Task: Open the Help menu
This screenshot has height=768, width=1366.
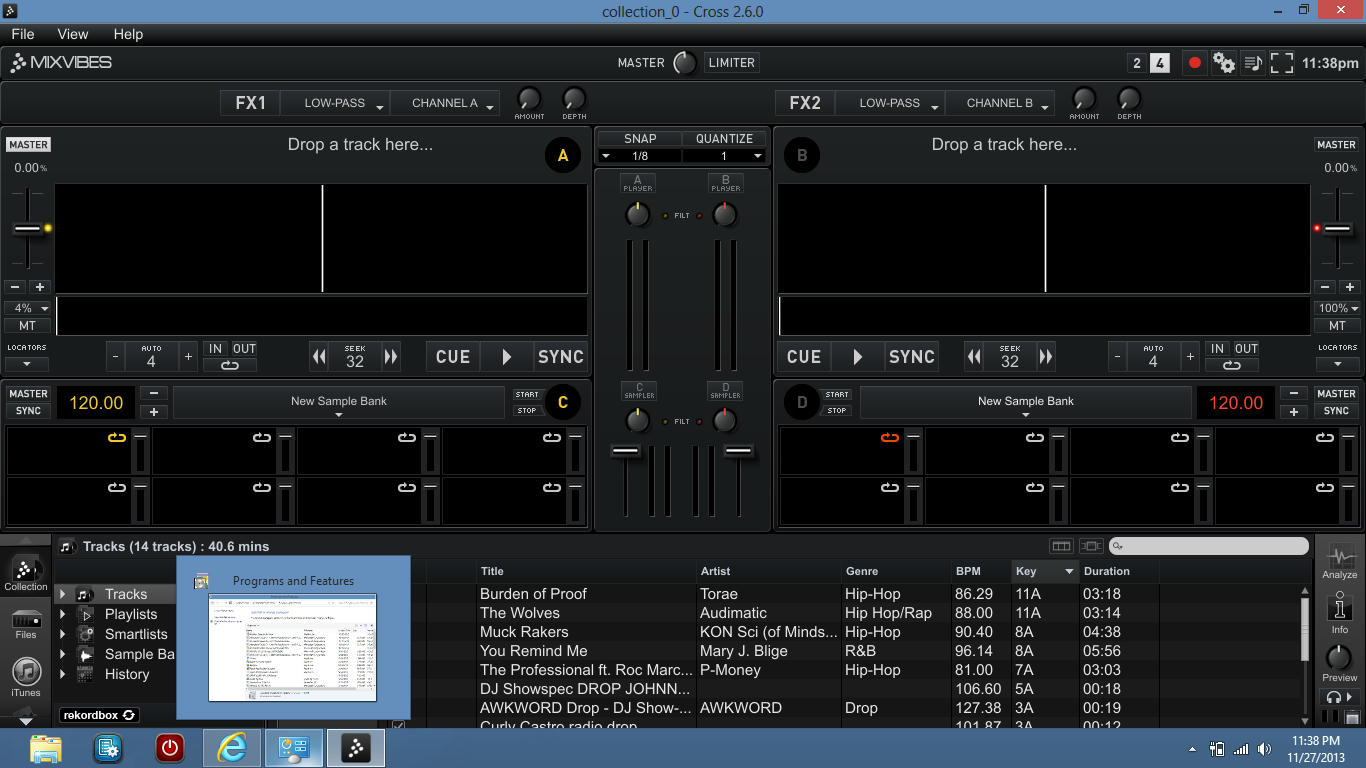Action: point(128,34)
